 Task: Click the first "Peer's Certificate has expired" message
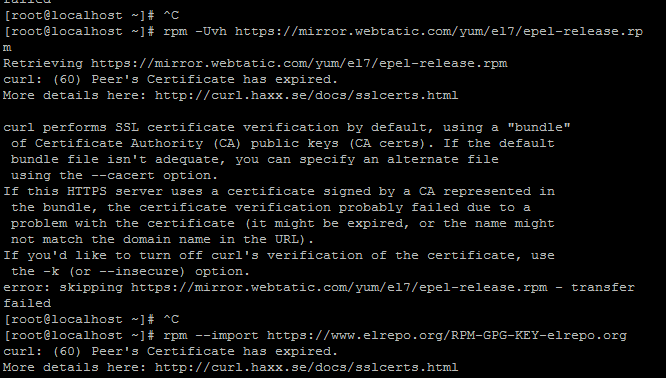(214, 79)
